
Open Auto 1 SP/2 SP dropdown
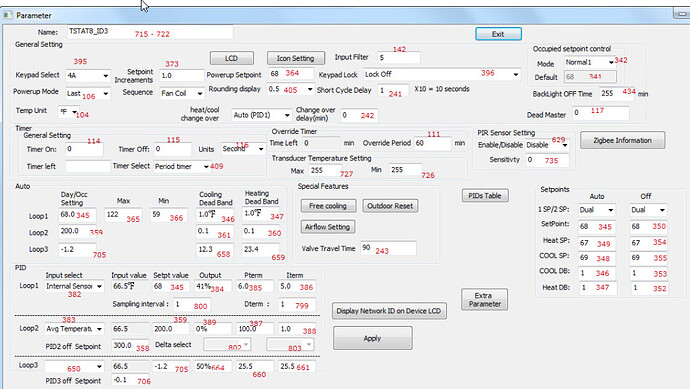point(597,210)
